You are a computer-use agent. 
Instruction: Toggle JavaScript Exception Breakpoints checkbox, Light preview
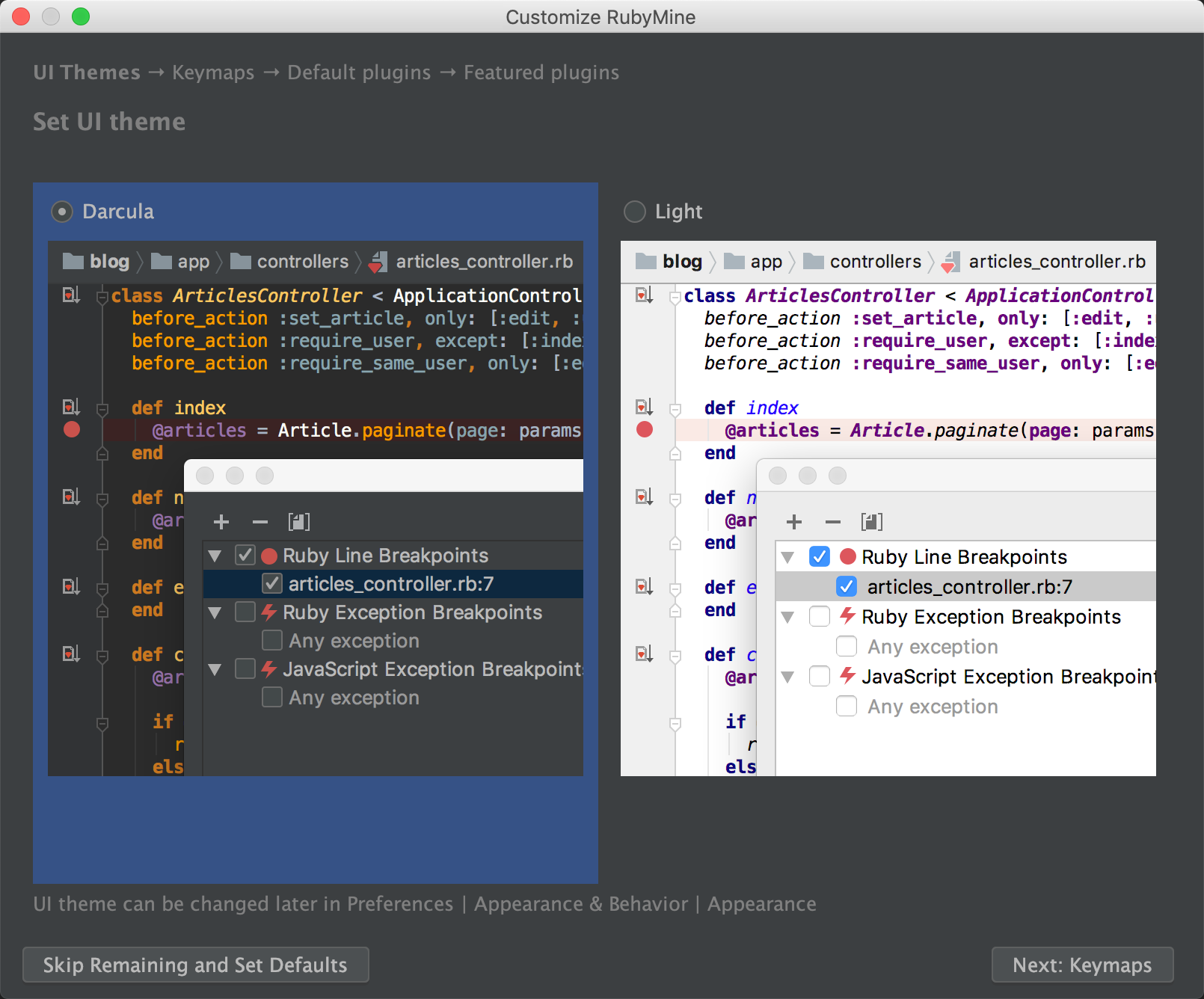point(820,677)
